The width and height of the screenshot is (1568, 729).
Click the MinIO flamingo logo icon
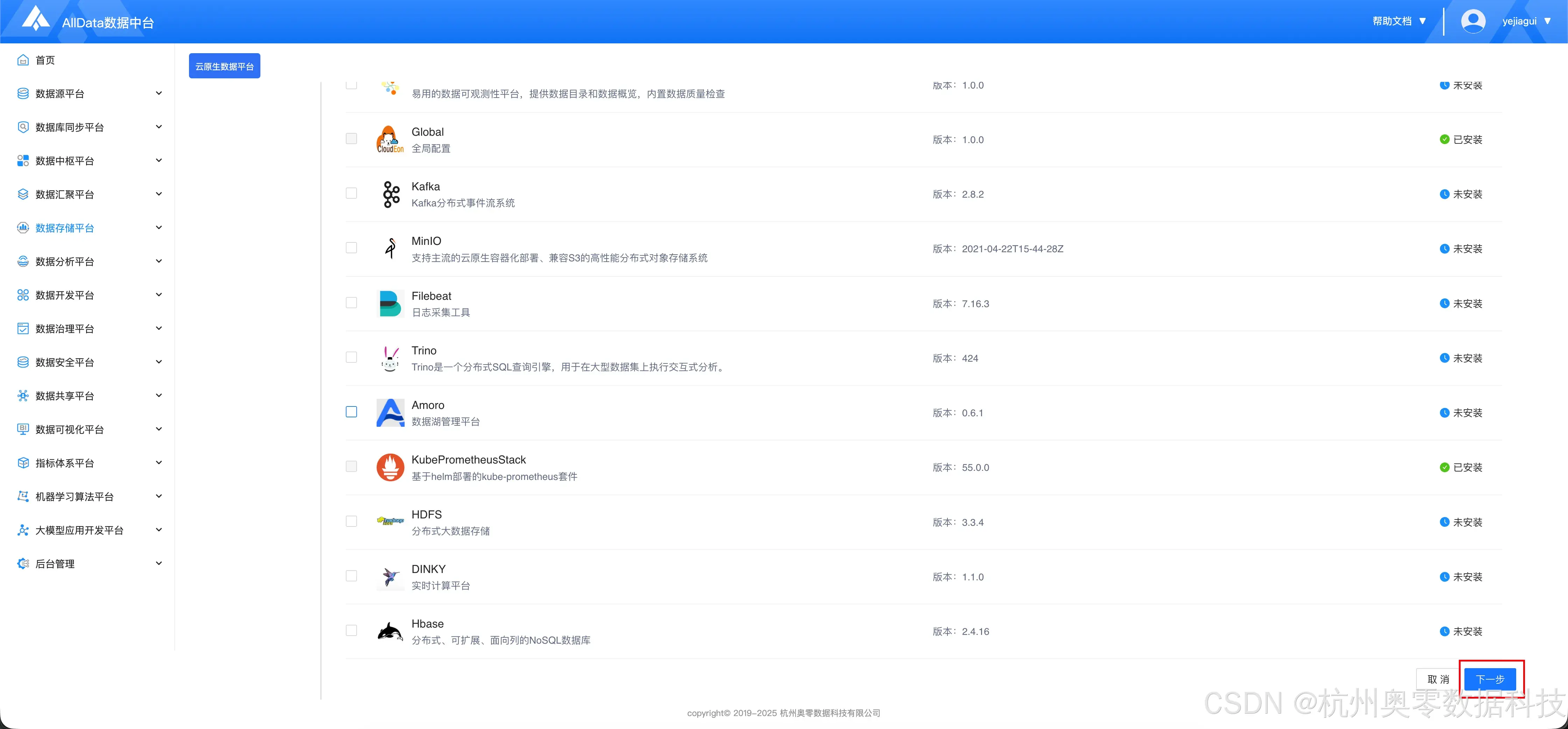(x=391, y=248)
